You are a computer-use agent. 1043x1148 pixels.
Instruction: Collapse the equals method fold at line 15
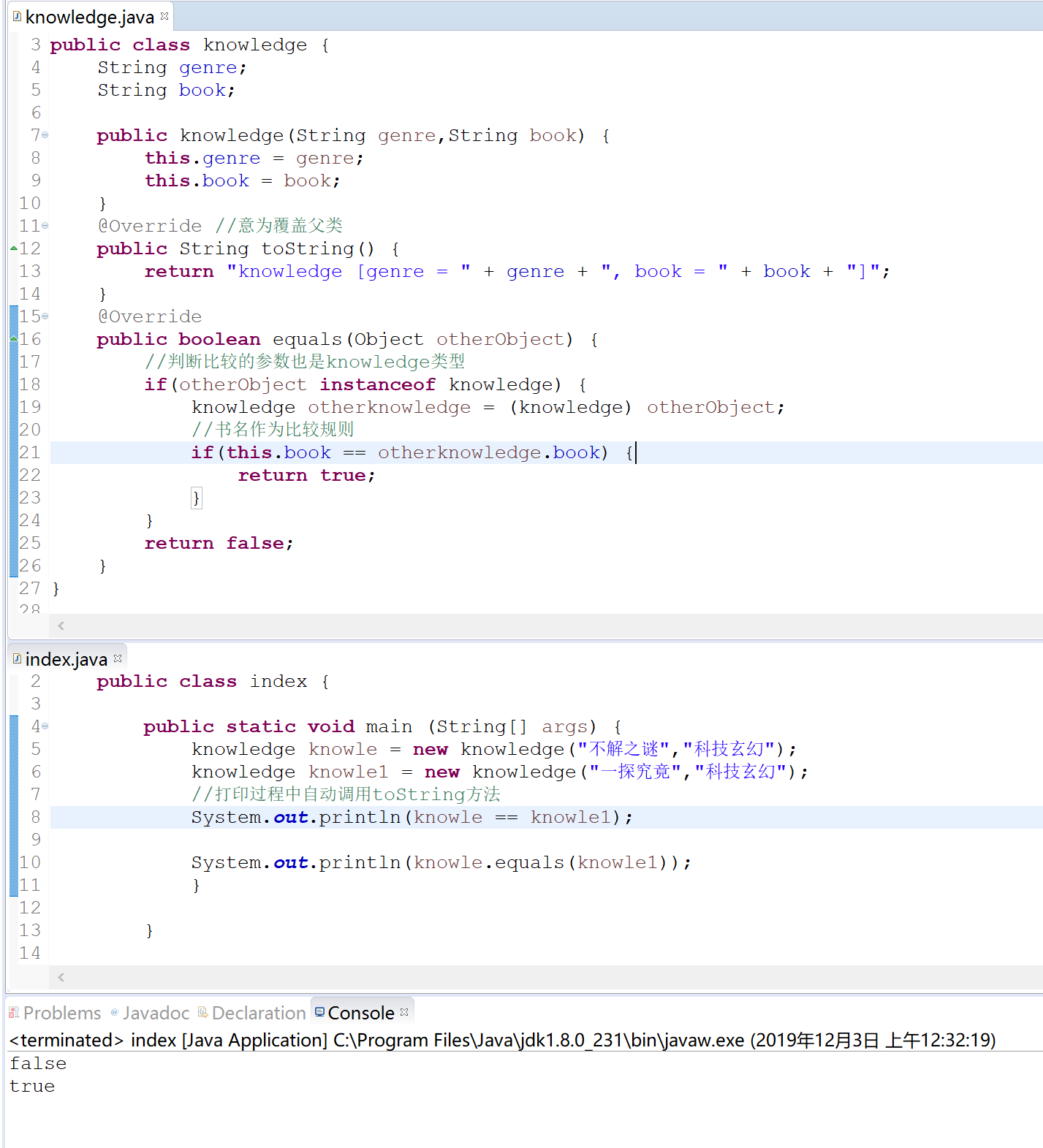(x=45, y=316)
